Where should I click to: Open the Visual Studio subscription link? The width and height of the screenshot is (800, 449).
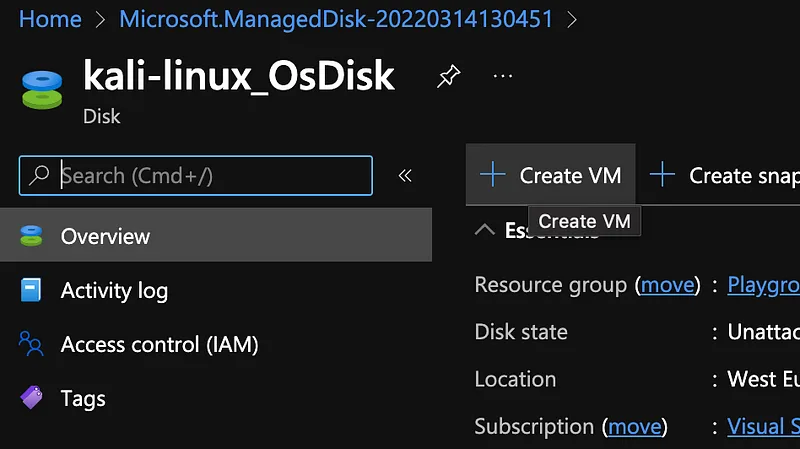tap(763, 427)
